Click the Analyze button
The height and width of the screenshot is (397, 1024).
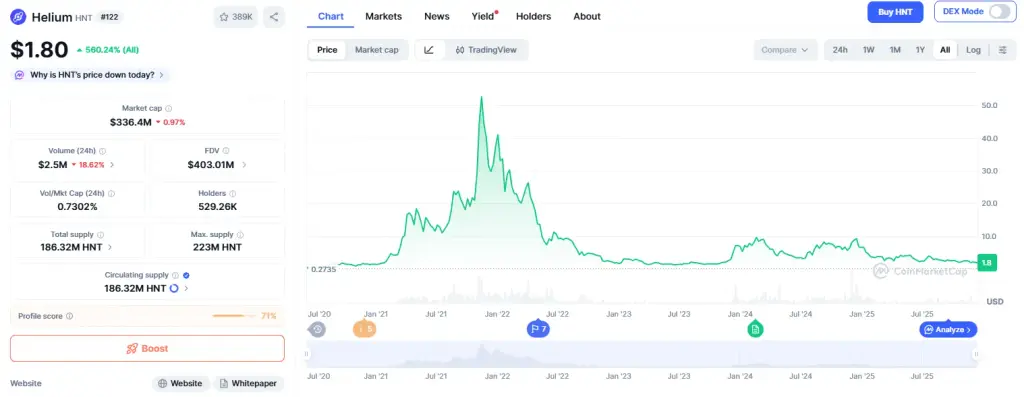(948, 330)
